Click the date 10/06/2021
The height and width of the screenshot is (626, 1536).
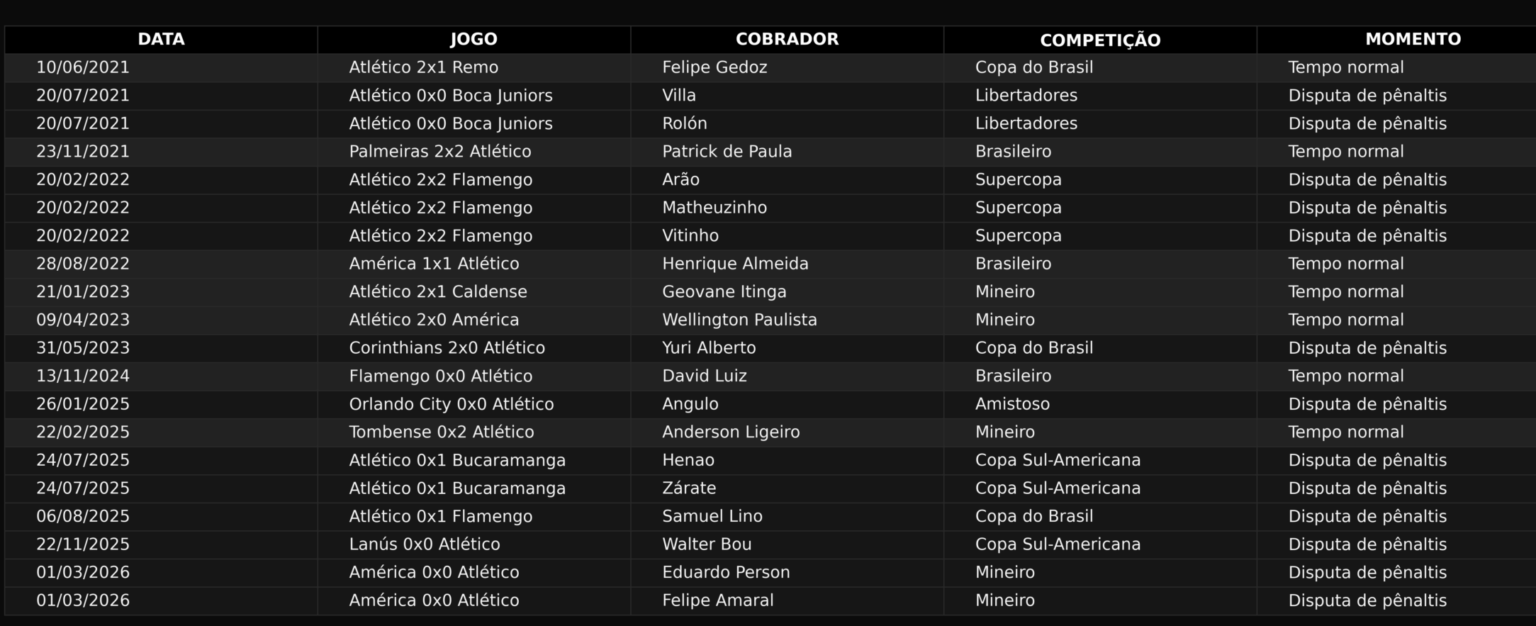[83, 67]
